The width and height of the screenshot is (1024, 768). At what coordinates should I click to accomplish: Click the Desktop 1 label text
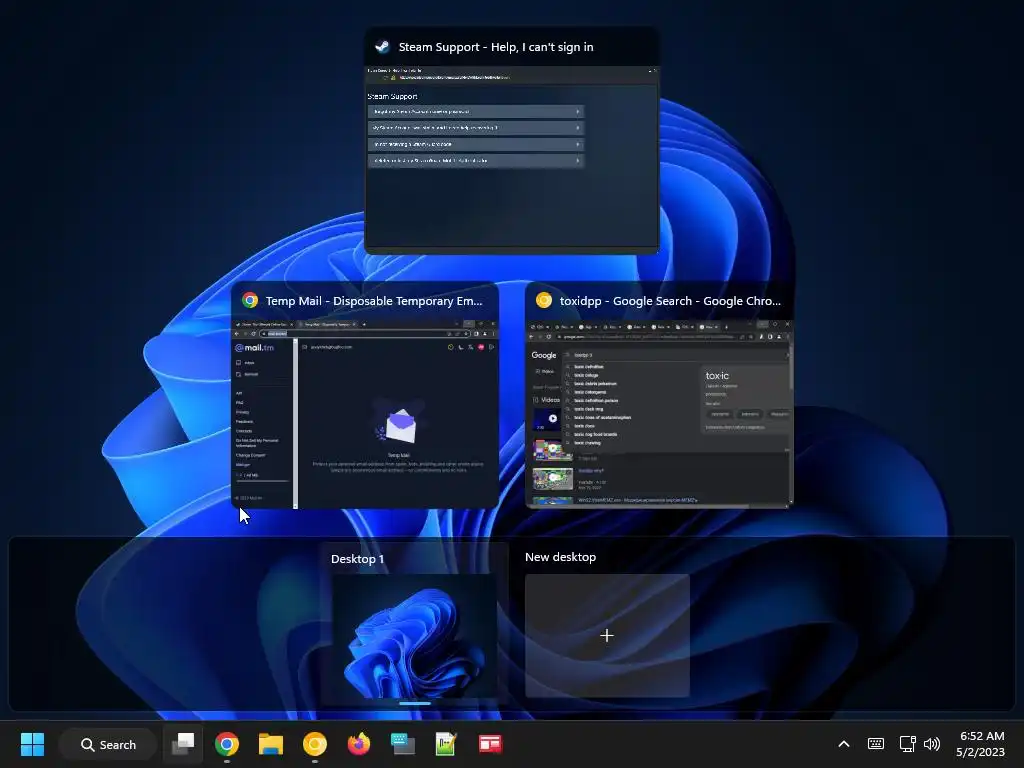click(357, 559)
